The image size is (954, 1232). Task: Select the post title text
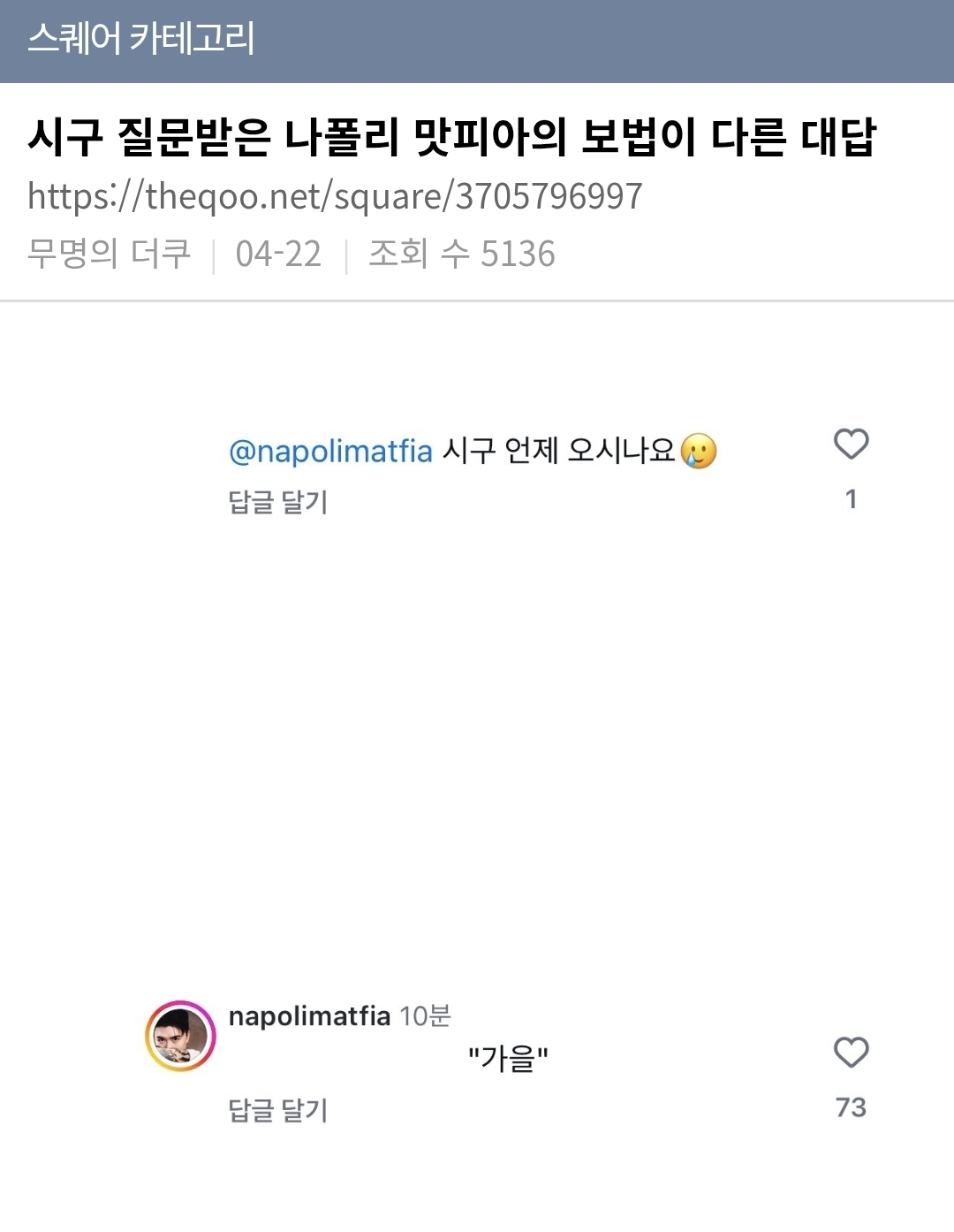[x=451, y=138]
